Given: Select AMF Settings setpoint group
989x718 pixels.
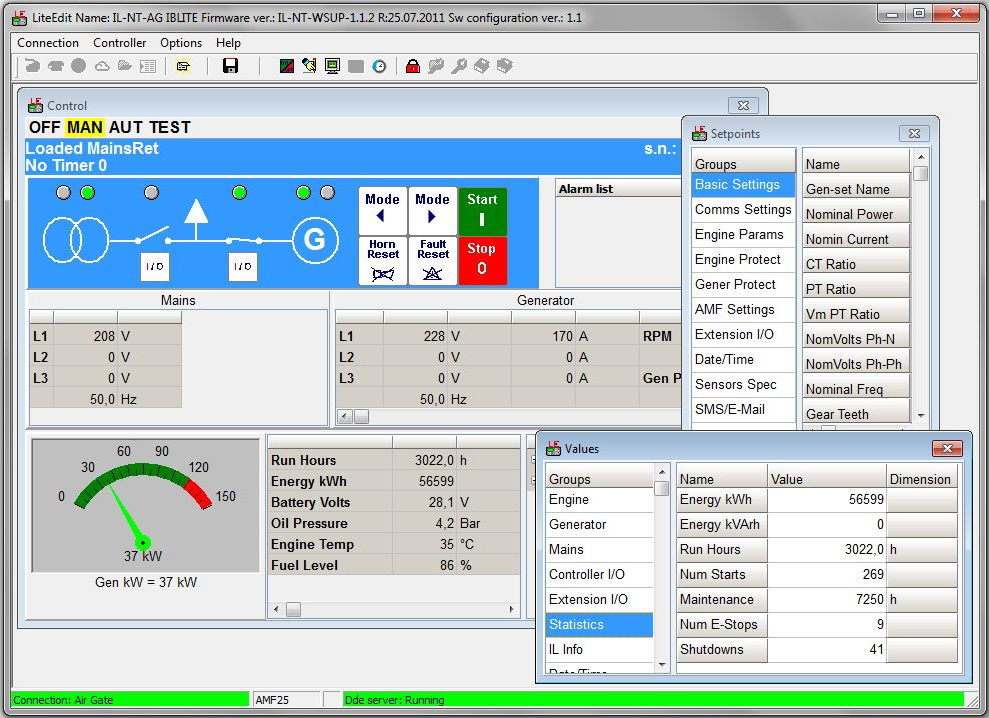Looking at the screenshot, I should [735, 310].
